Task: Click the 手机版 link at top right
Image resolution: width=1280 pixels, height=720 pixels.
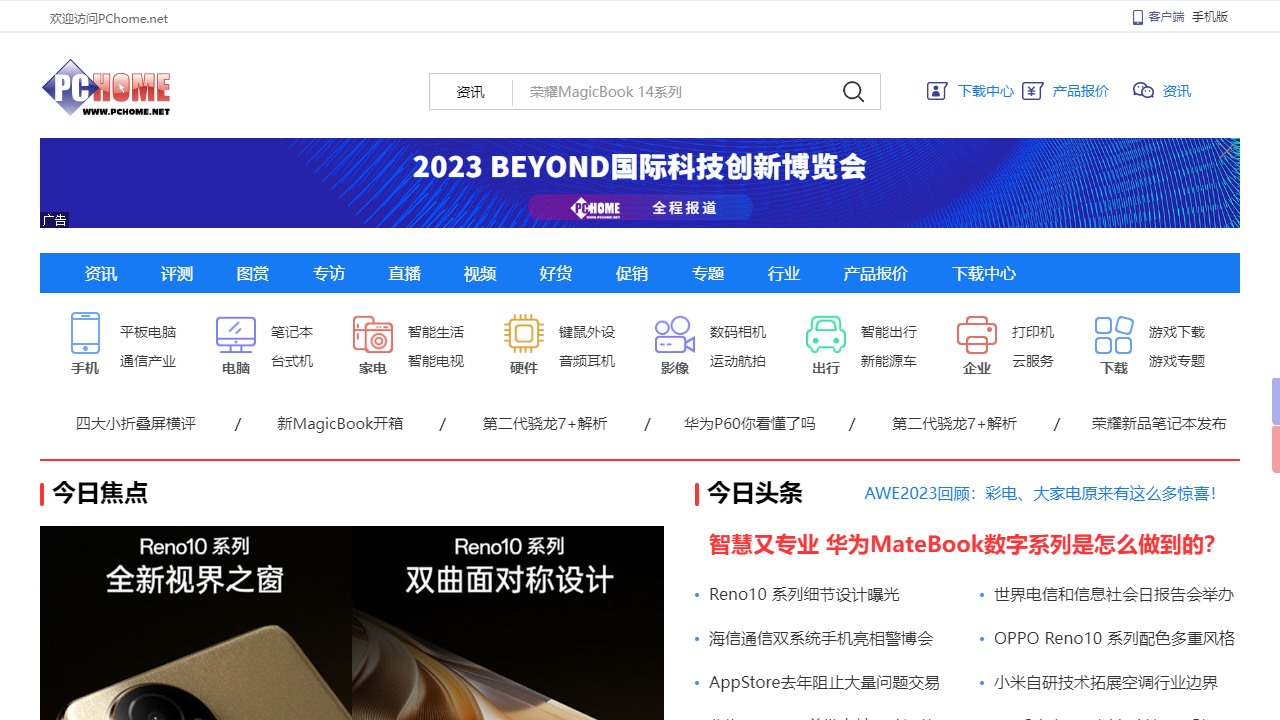Action: point(1209,17)
